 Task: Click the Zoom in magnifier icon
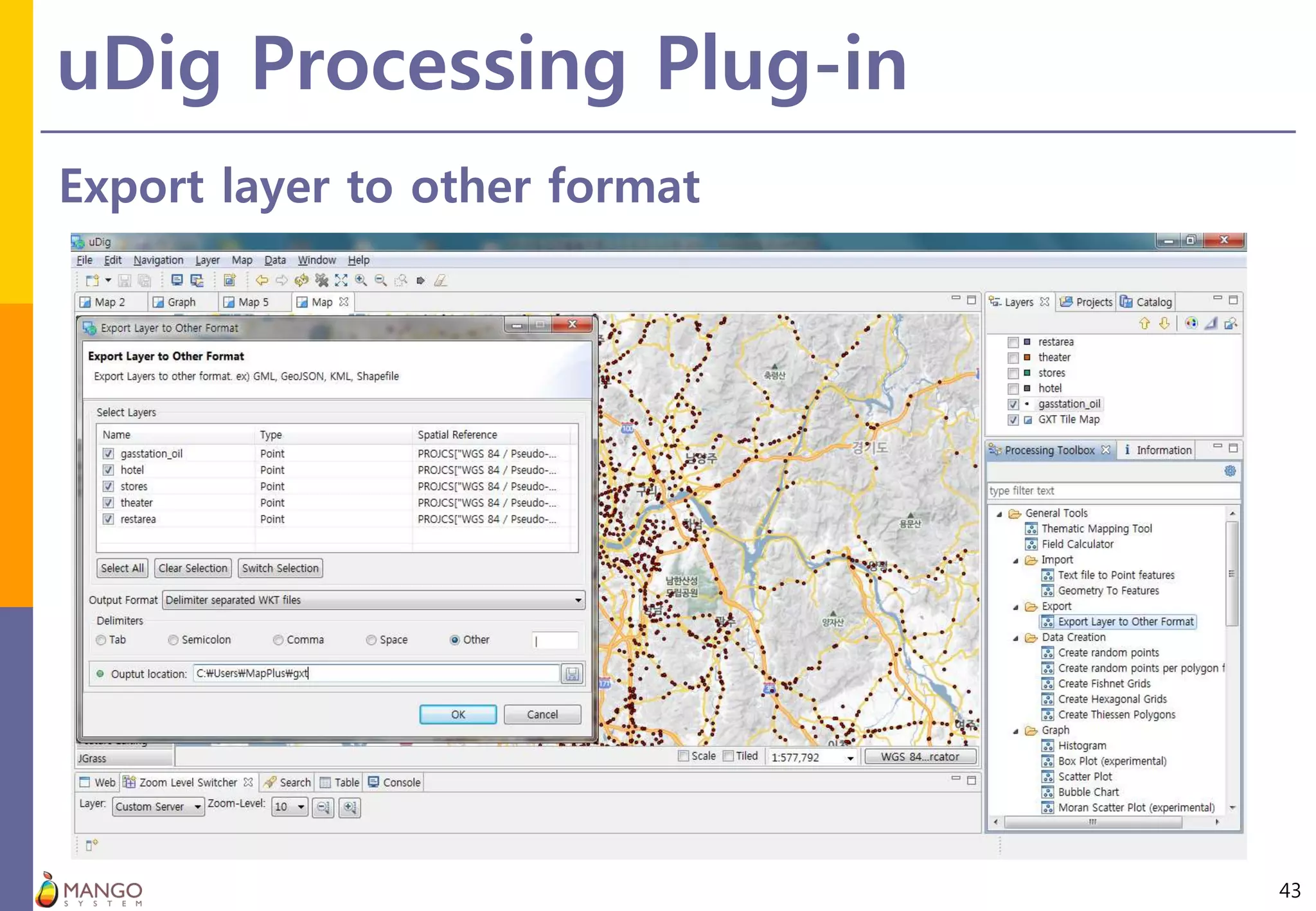pos(361,280)
